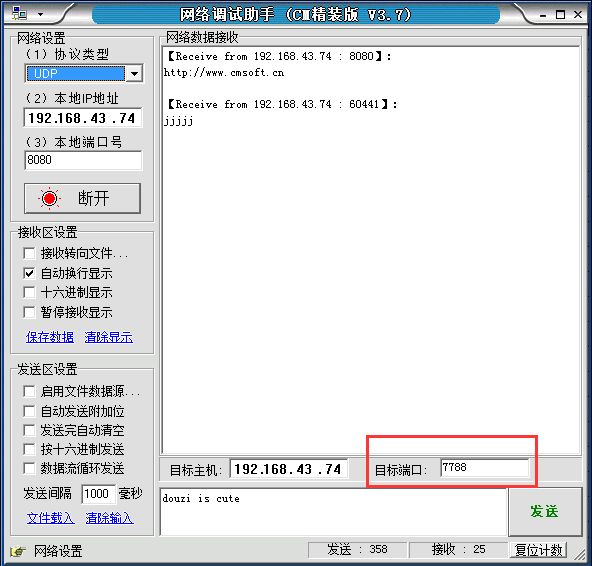Viewport: 592px width, 566px height.
Task: Click the 复位计数 reset counter button
Action: click(539, 550)
